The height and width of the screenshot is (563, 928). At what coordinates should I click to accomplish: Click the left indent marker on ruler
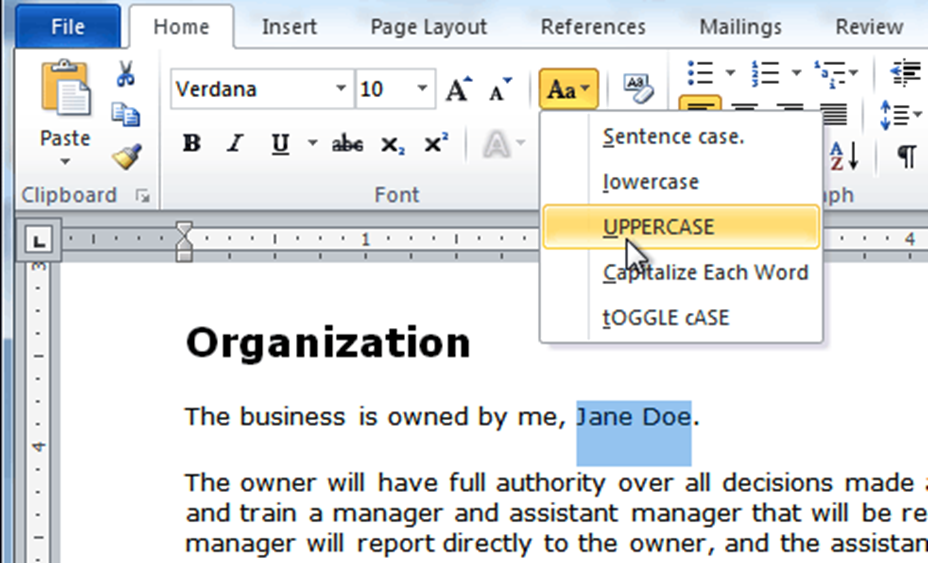point(184,255)
